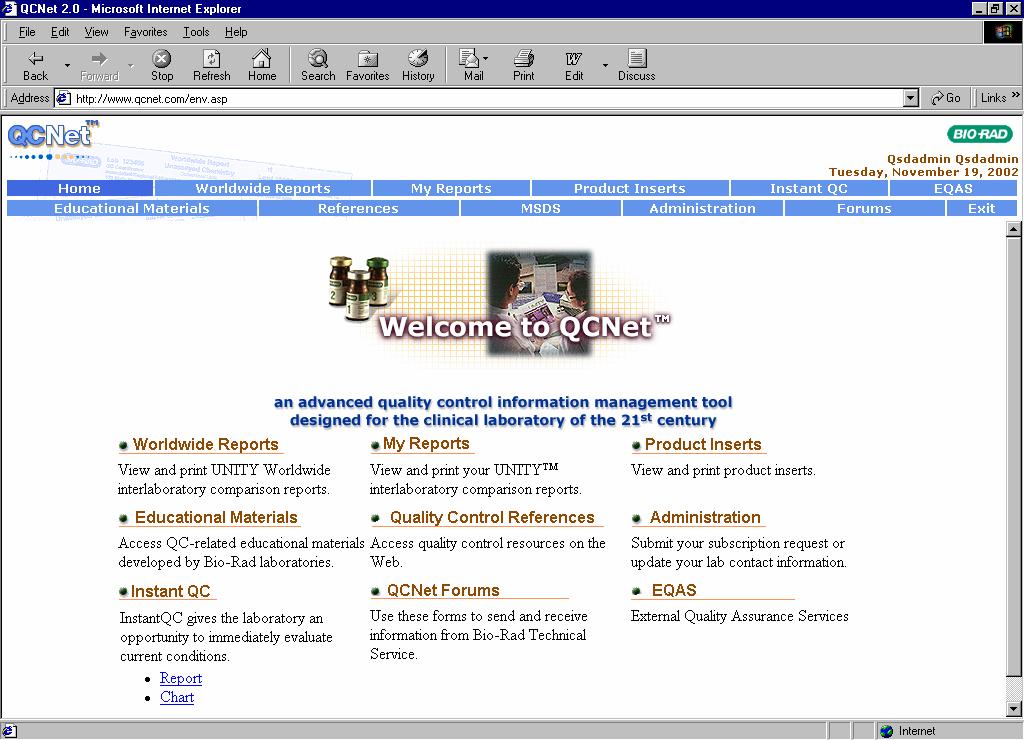This screenshot has height=740, width=1024.
Task: Select Educational Materials navigation tab
Action: click(132, 208)
